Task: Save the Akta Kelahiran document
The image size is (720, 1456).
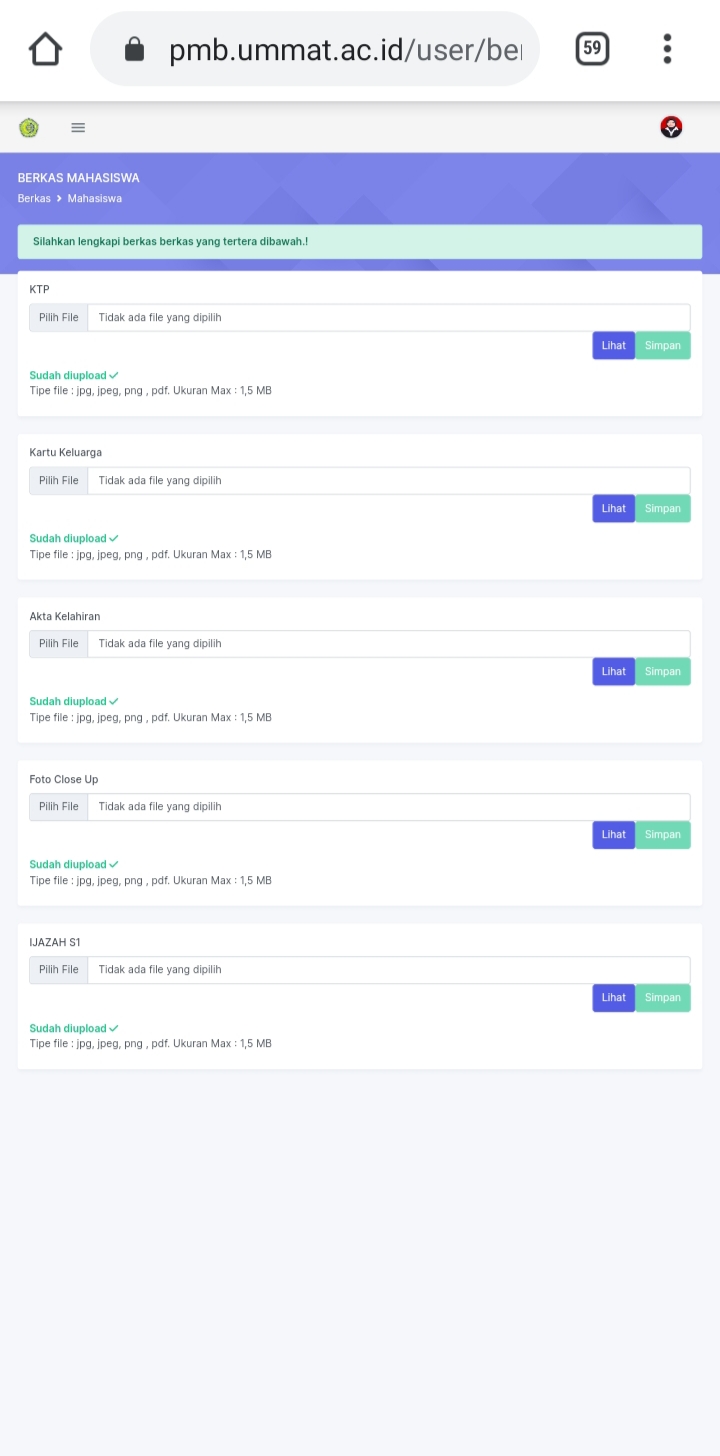Action: pos(662,672)
